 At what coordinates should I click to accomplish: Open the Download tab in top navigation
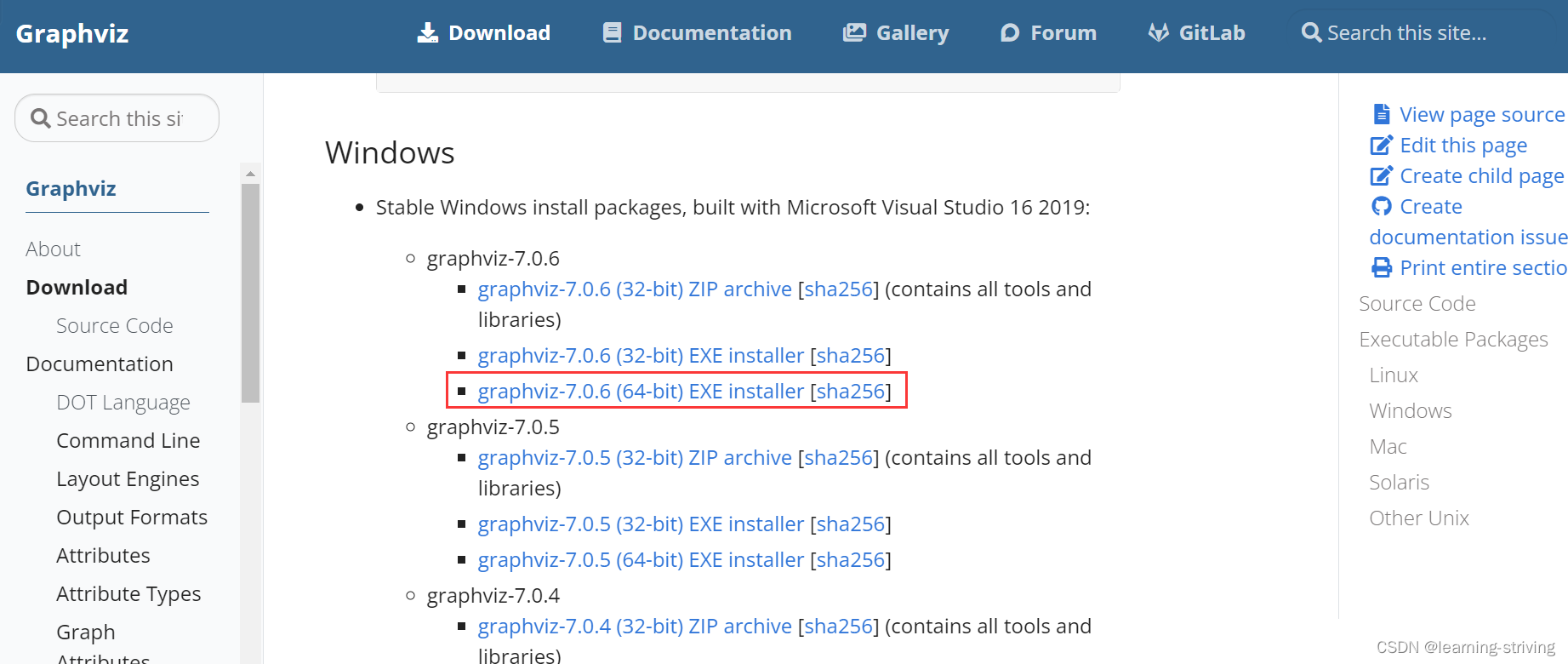pos(483,32)
